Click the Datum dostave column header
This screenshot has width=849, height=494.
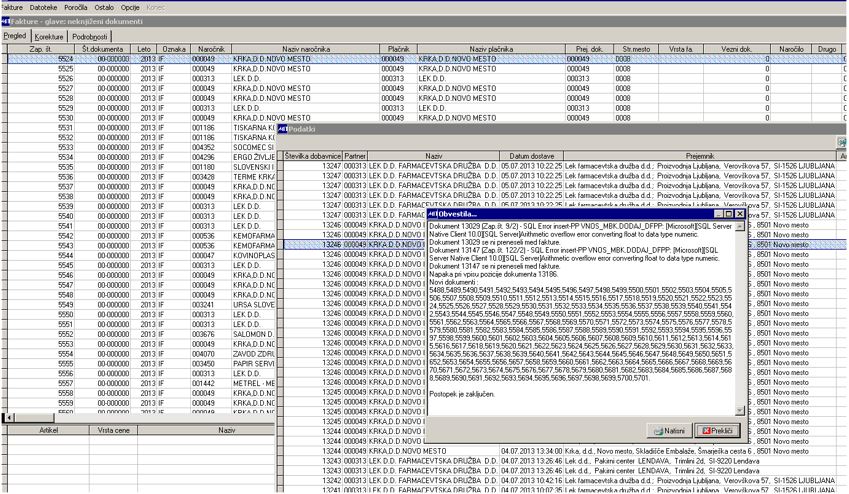click(532, 155)
